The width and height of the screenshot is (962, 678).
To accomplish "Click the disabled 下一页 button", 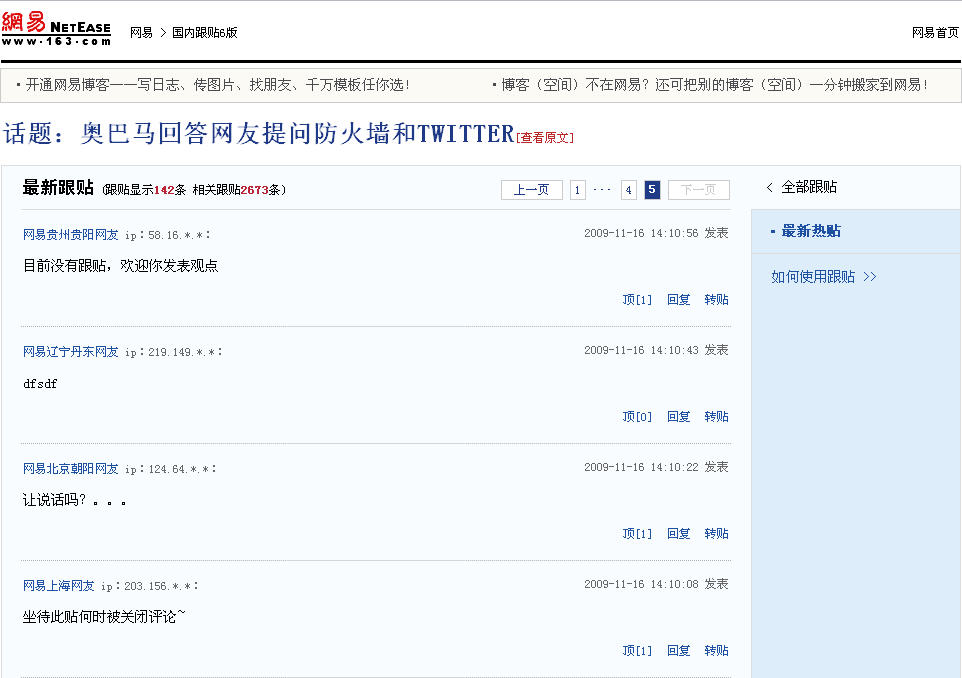I will 698,190.
